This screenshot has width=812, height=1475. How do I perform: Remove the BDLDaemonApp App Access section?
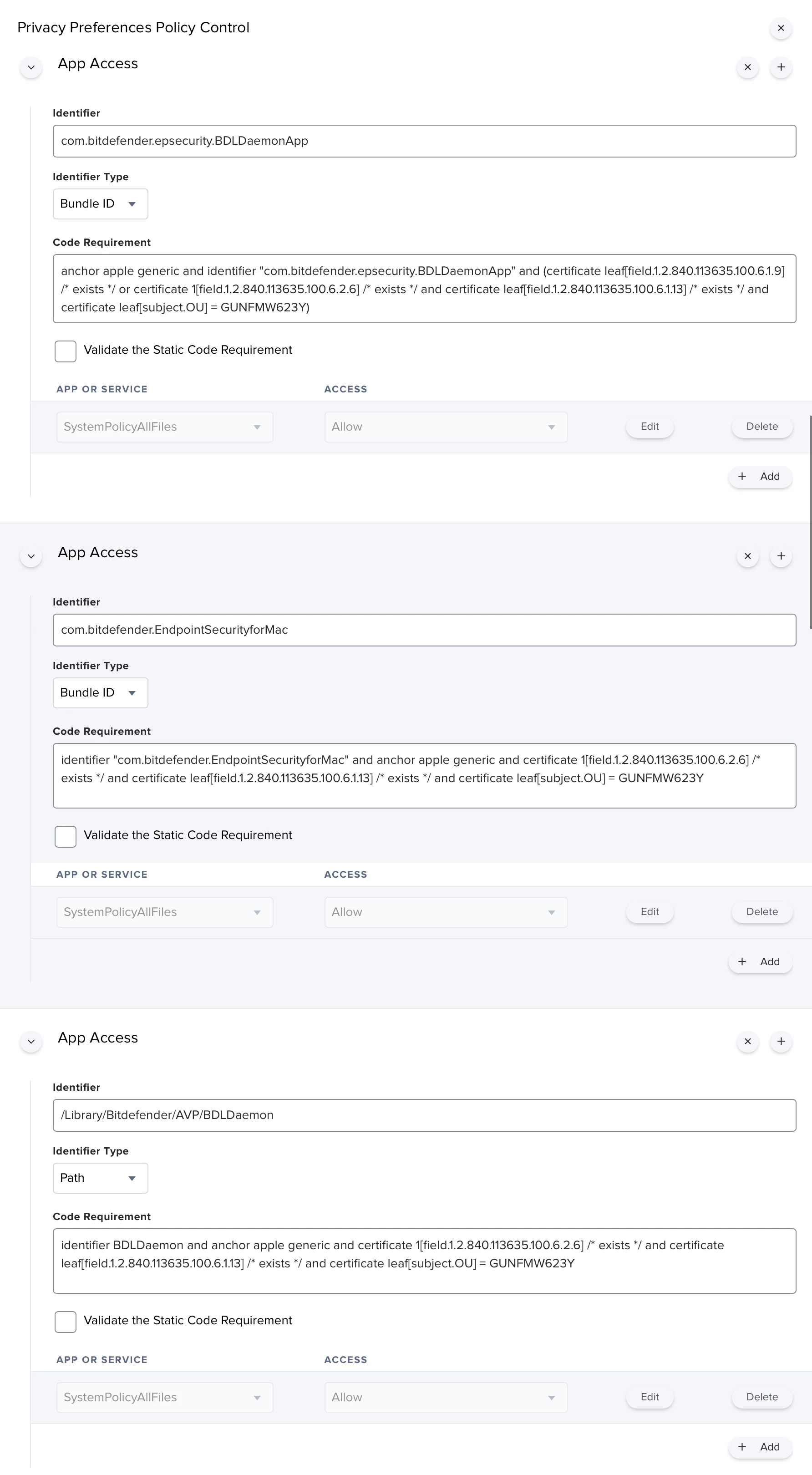point(747,67)
